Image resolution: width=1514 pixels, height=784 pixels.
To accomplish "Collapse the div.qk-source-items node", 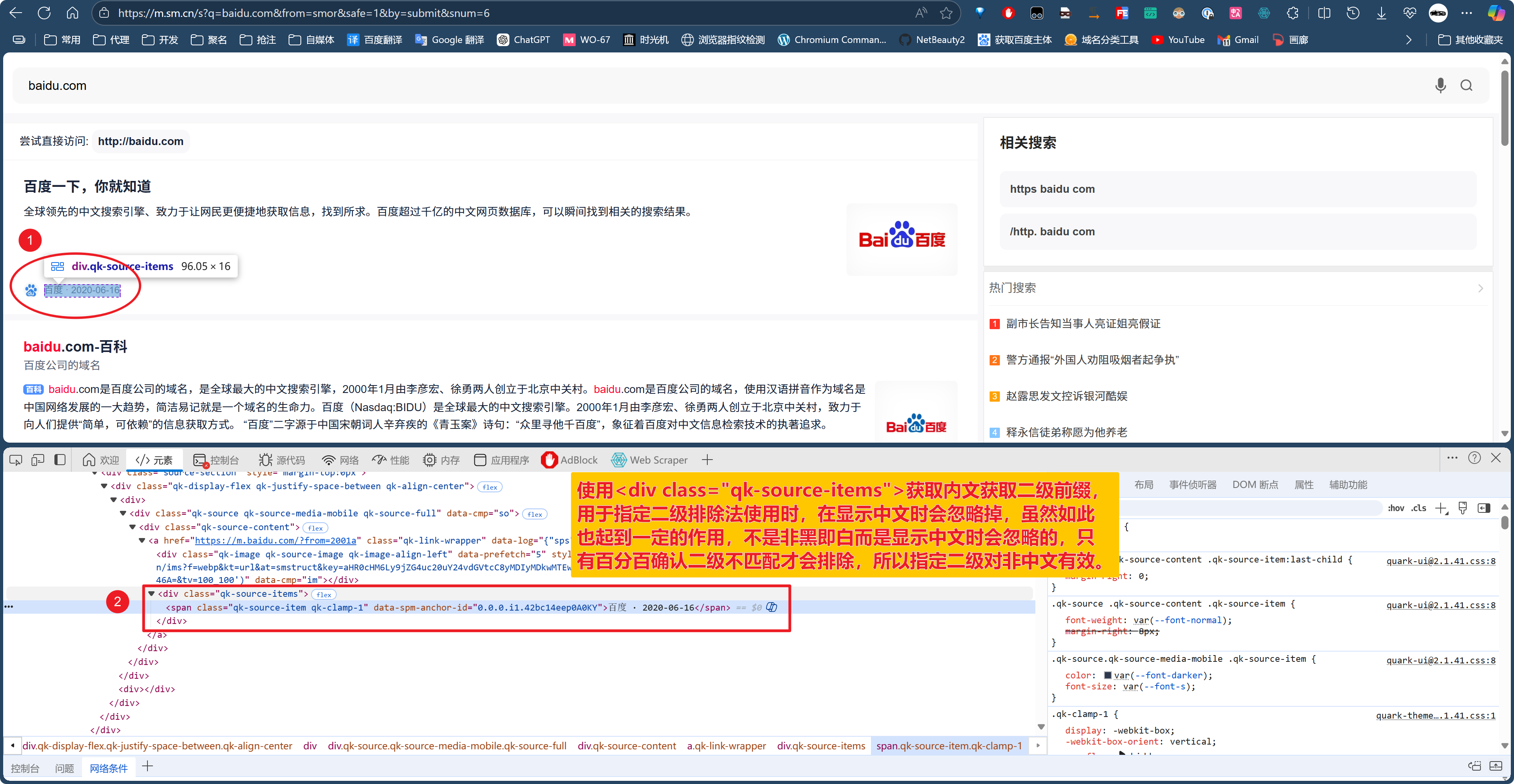I will pos(152,594).
